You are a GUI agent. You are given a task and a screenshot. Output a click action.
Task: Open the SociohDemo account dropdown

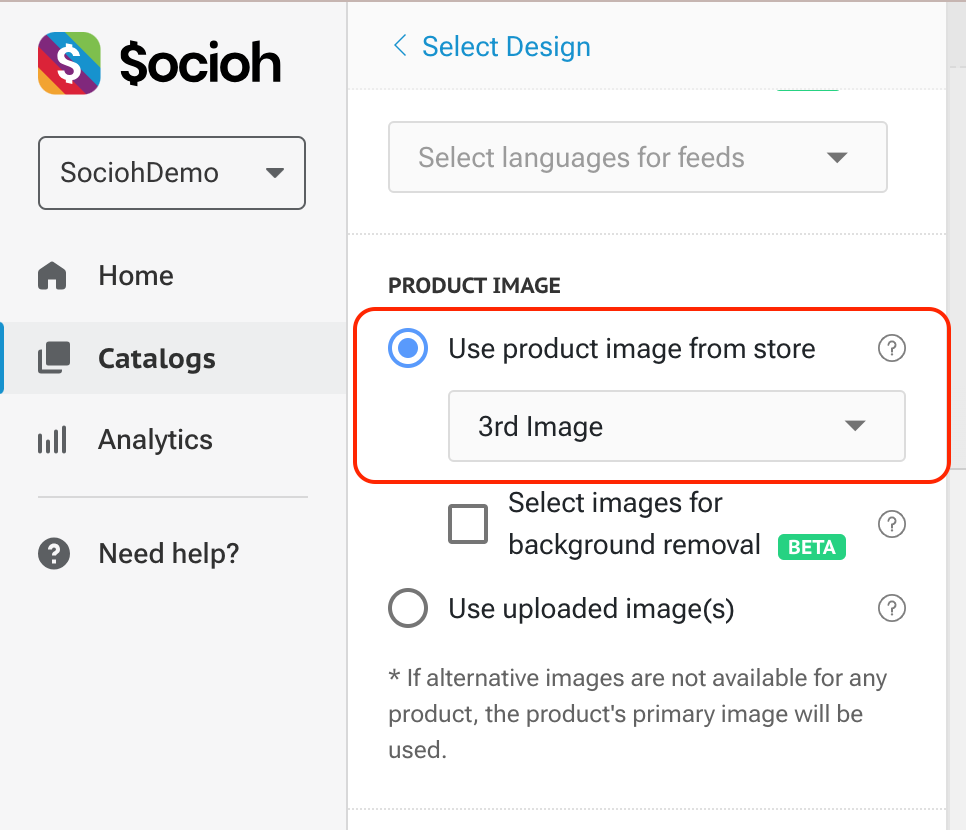point(171,173)
